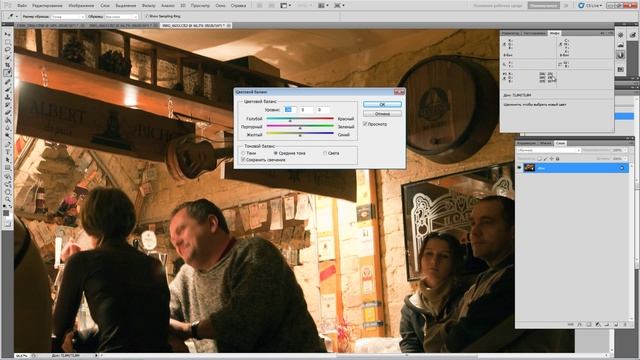This screenshot has height=360, width=640.
Task: Switch to the Маски tab
Action: [546, 143]
